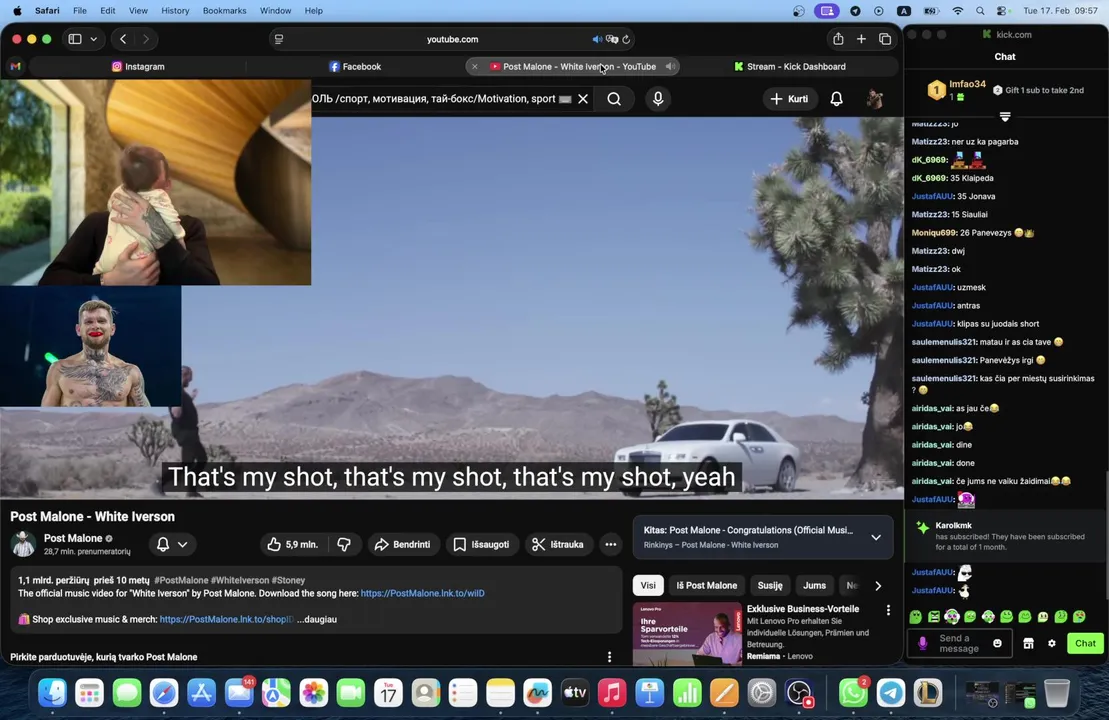Viewport: 1109px width, 720px height.
Task: Dislike the video with thumbs down
Action: (x=344, y=545)
